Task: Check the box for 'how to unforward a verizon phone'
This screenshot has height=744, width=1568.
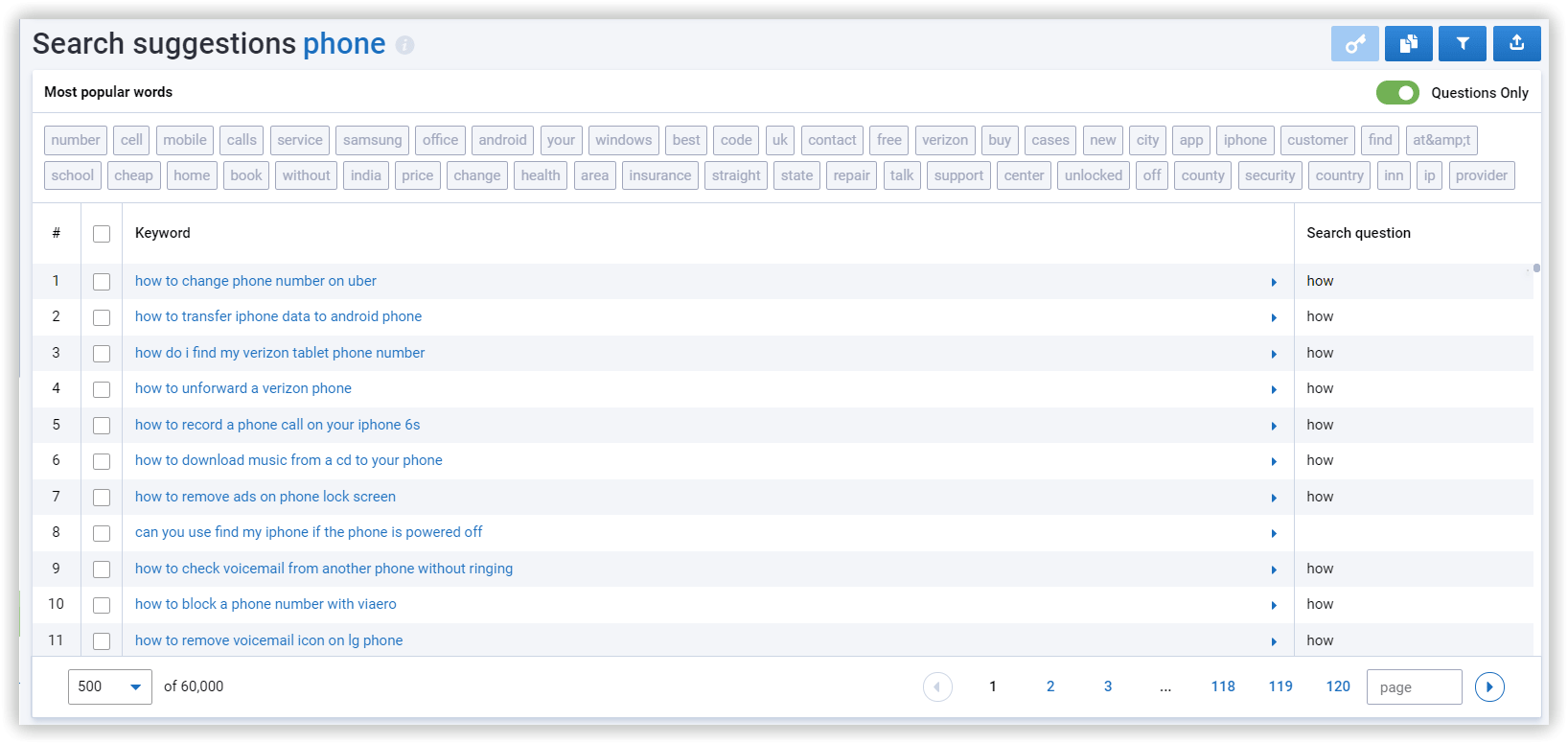Action: [102, 389]
